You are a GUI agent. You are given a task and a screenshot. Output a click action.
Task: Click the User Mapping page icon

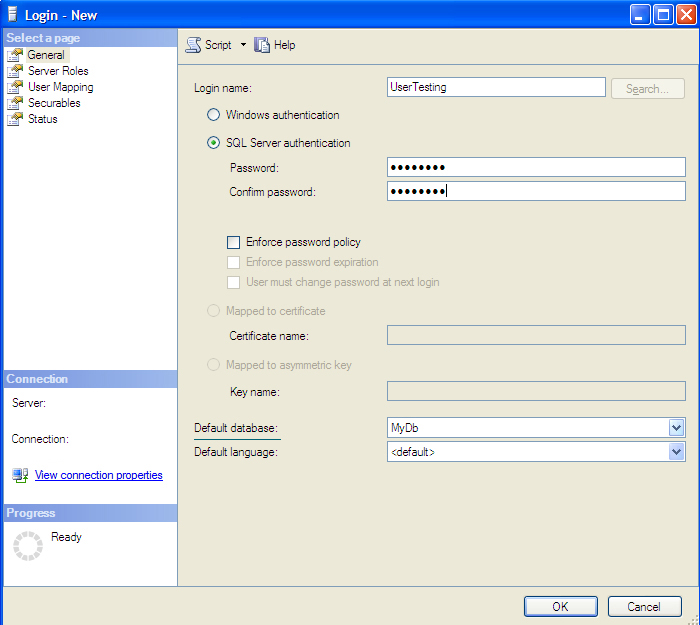point(15,87)
